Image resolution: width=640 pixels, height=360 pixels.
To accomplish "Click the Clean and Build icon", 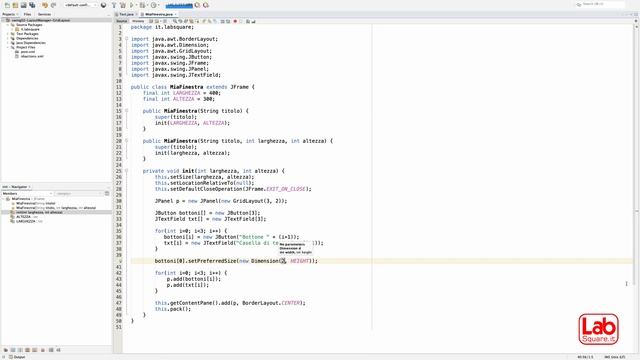I will point(123,5).
